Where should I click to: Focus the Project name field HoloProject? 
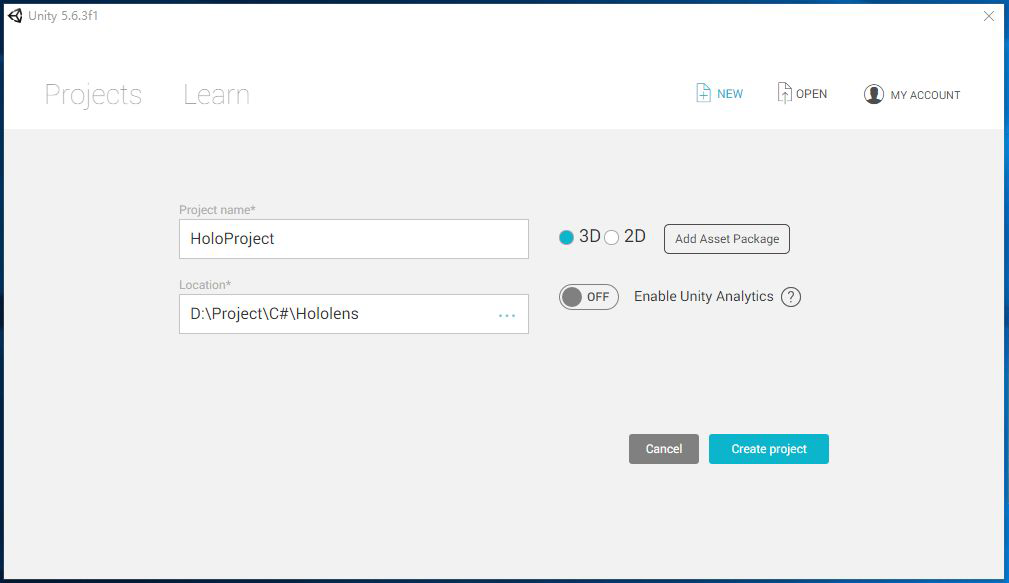click(x=354, y=239)
